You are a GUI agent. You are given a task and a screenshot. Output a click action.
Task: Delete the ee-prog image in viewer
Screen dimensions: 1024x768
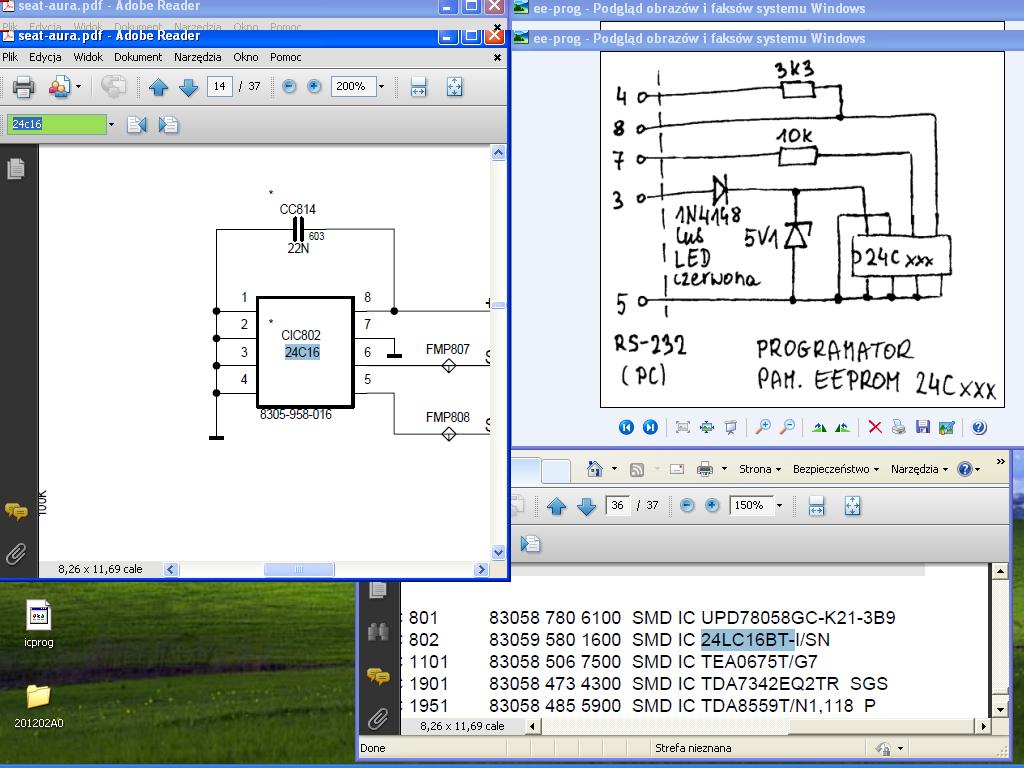[875, 427]
